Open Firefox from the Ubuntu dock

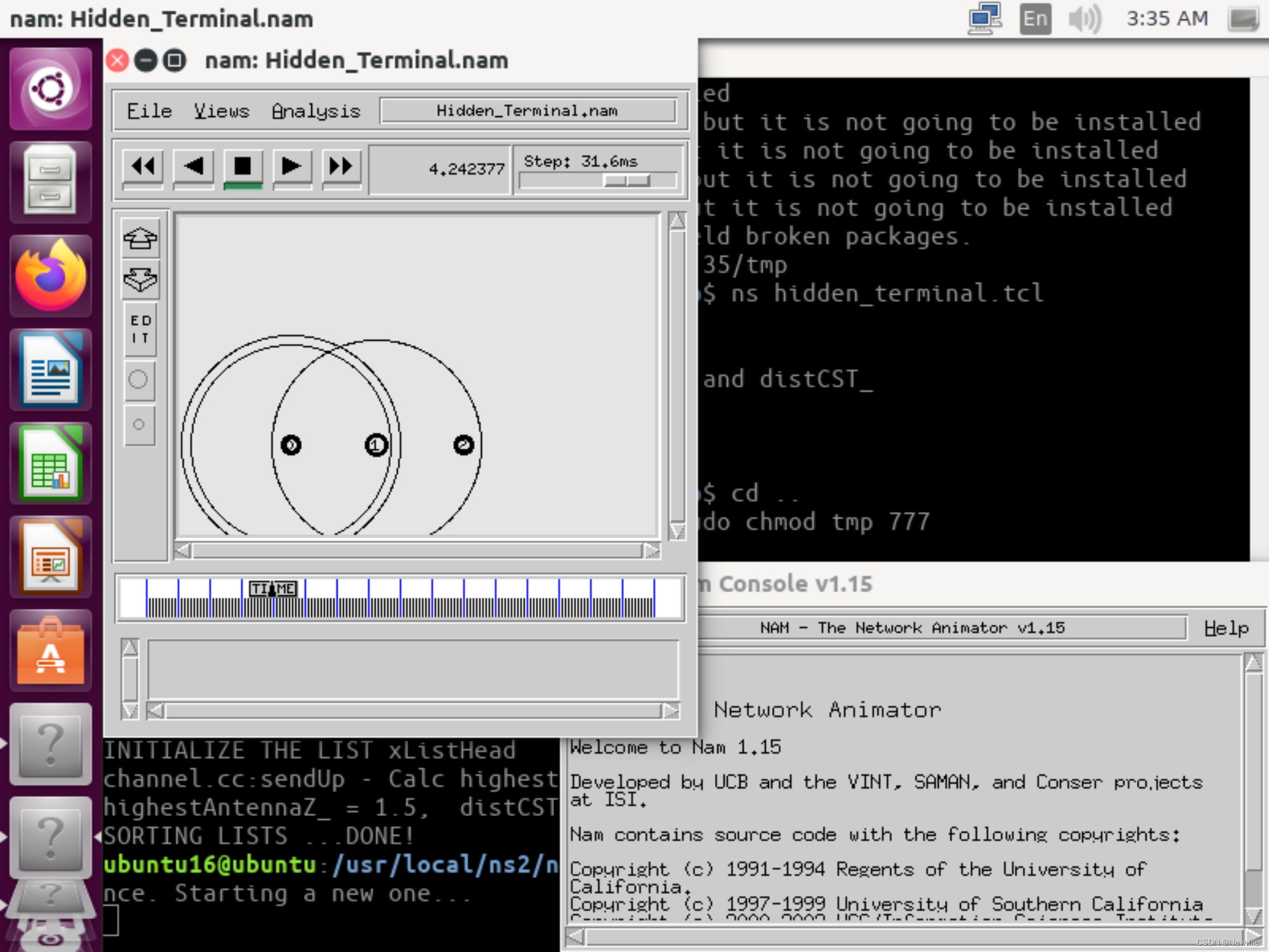[x=50, y=276]
